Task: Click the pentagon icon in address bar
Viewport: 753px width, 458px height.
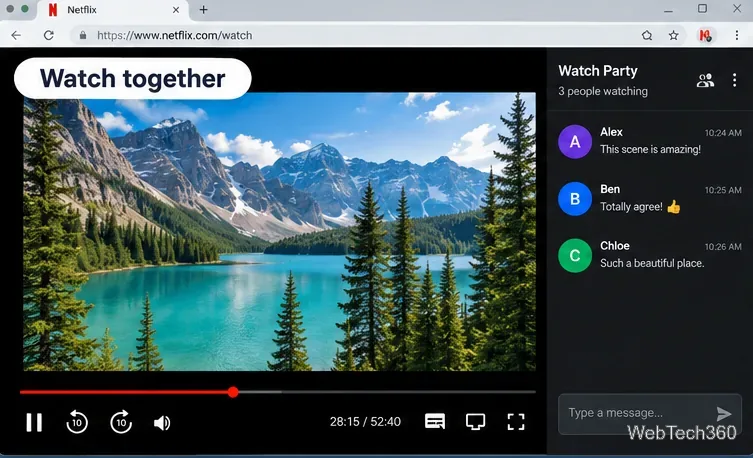Action: [647, 35]
